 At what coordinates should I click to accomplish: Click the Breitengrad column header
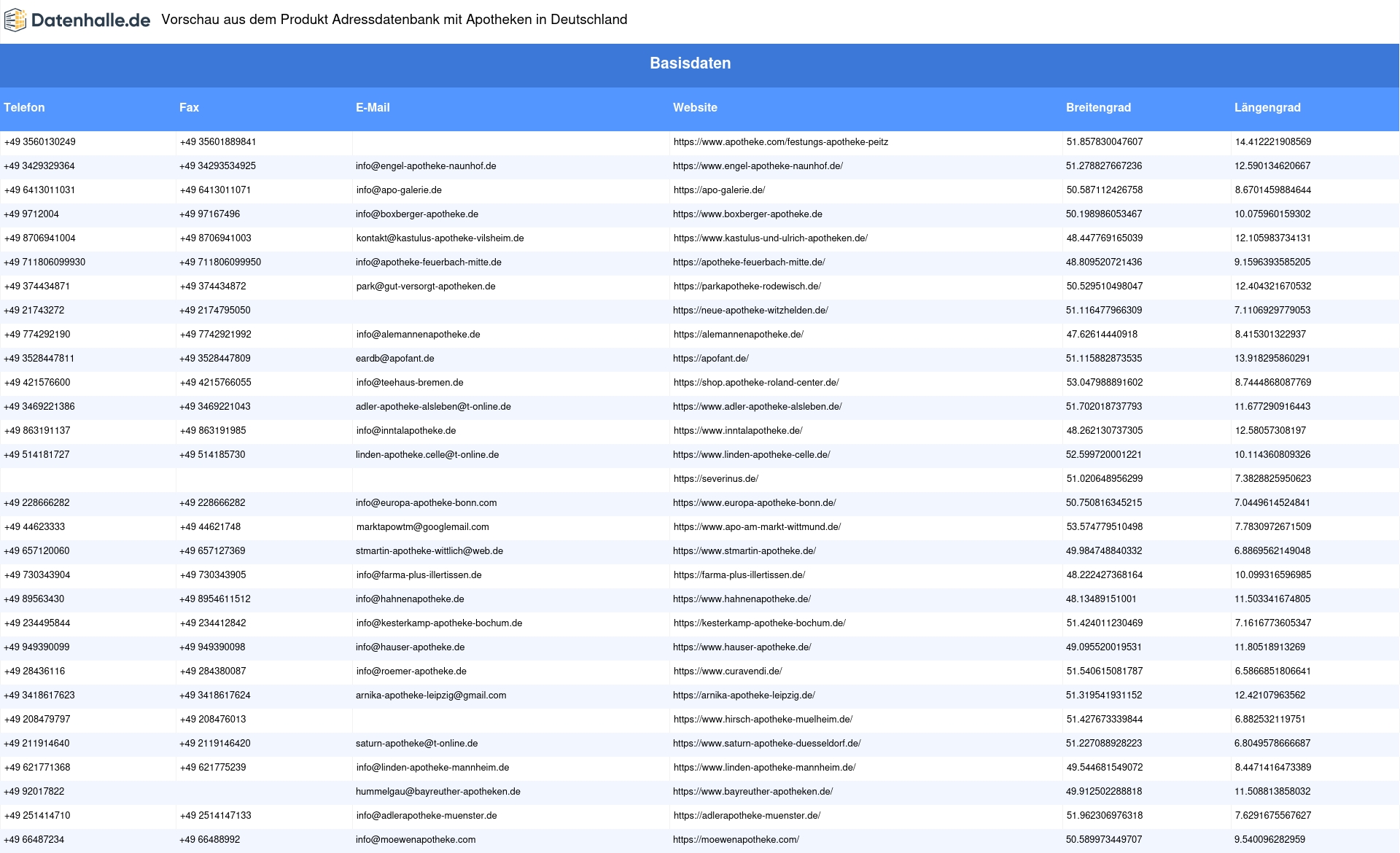pos(1098,107)
